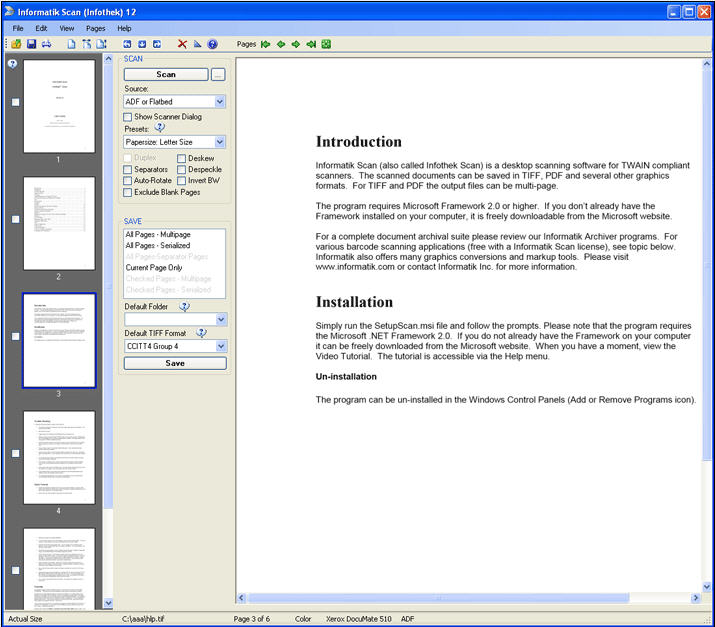Image resolution: width=715 pixels, height=627 pixels.
Task: Open the Papersize Letter Size presets dropdown
Action: [220, 142]
